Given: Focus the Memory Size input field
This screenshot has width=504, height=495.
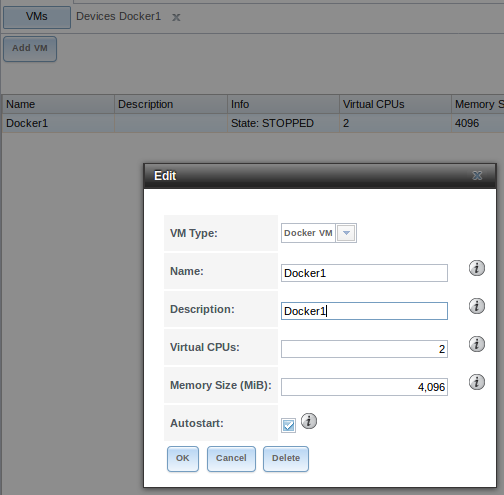Looking at the screenshot, I should click(x=364, y=387).
